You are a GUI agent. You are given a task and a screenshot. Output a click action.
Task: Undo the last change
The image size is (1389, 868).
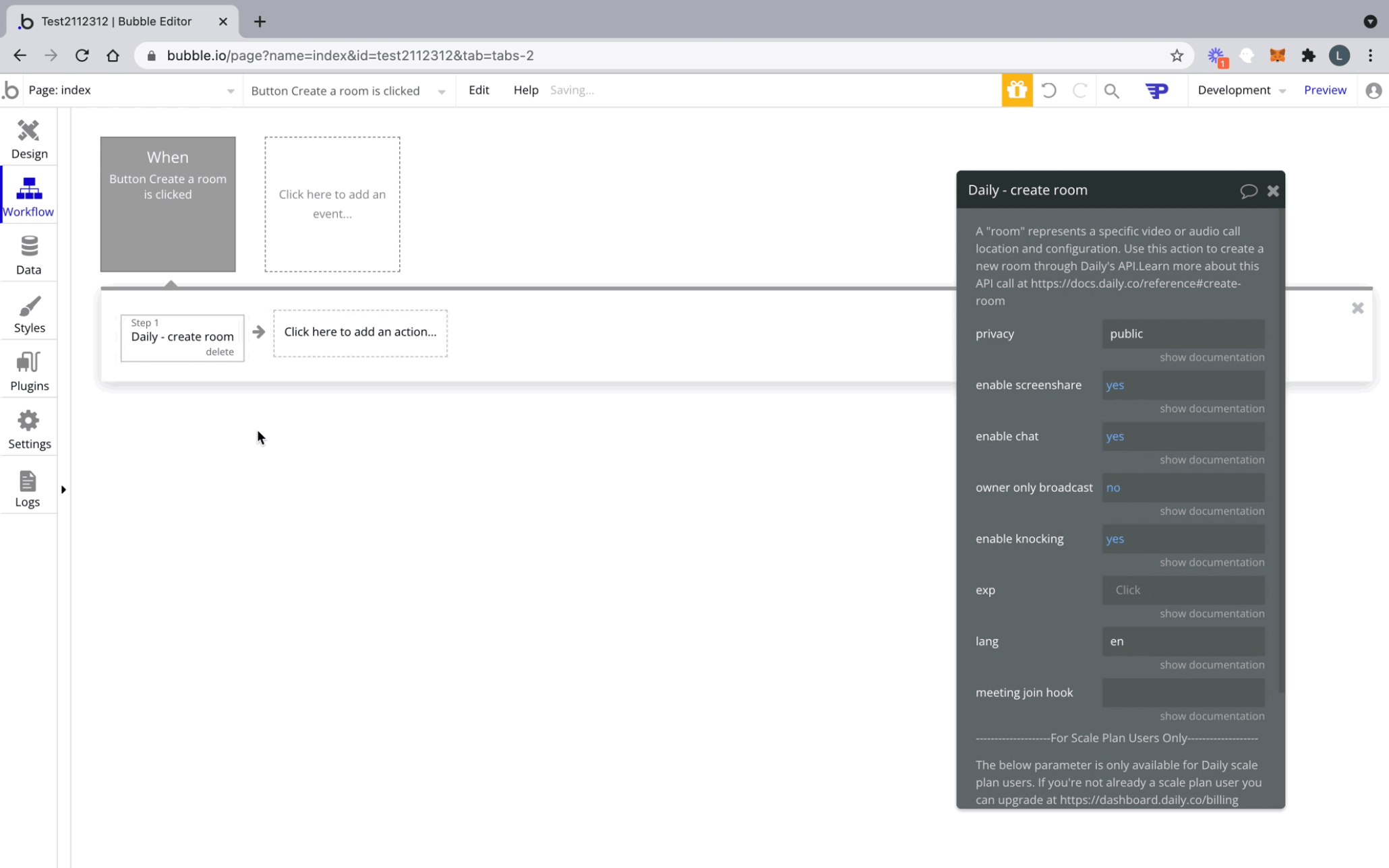pyautogui.click(x=1048, y=90)
